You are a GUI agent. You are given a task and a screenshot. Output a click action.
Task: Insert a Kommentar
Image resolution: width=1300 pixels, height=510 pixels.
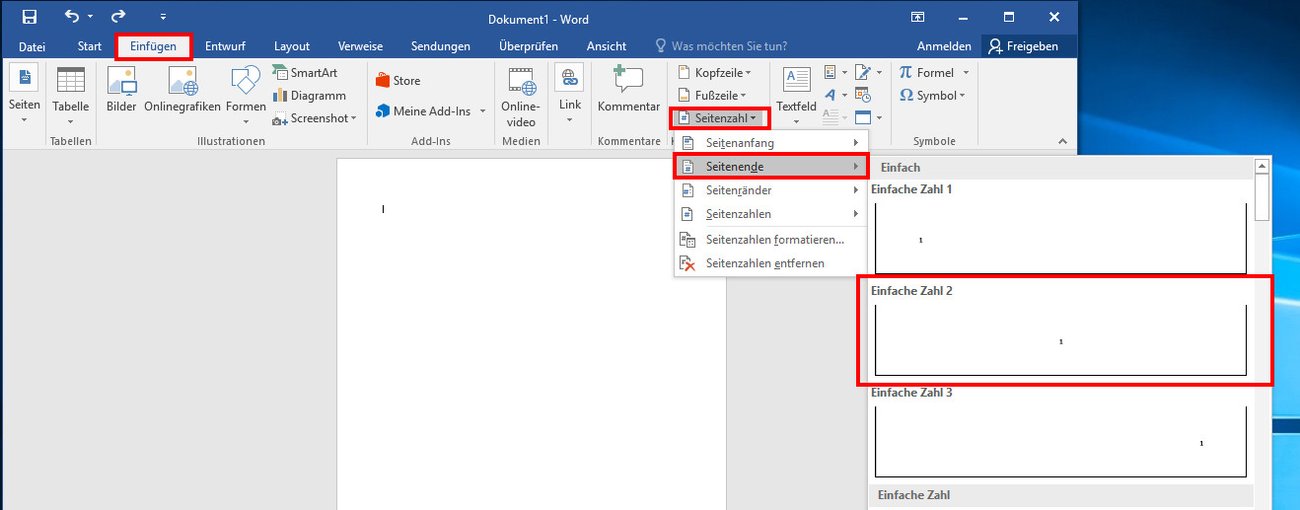point(629,91)
